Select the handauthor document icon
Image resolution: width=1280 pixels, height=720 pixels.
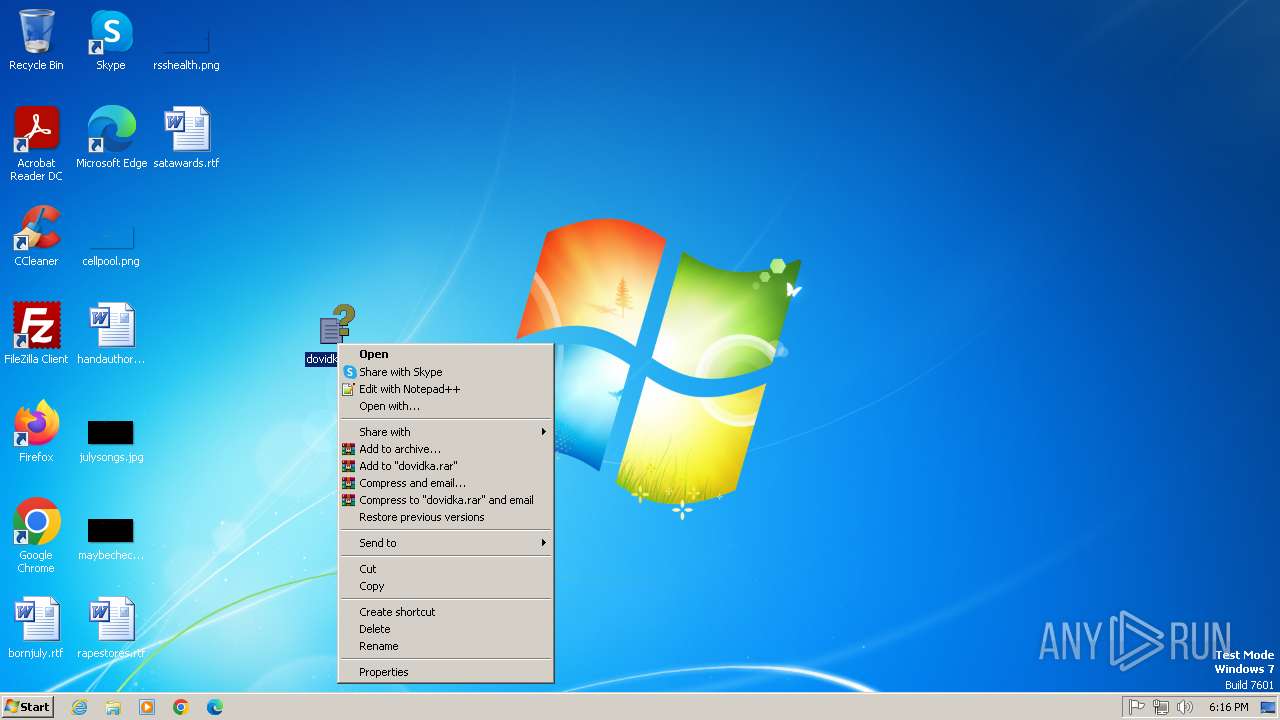tap(111, 334)
